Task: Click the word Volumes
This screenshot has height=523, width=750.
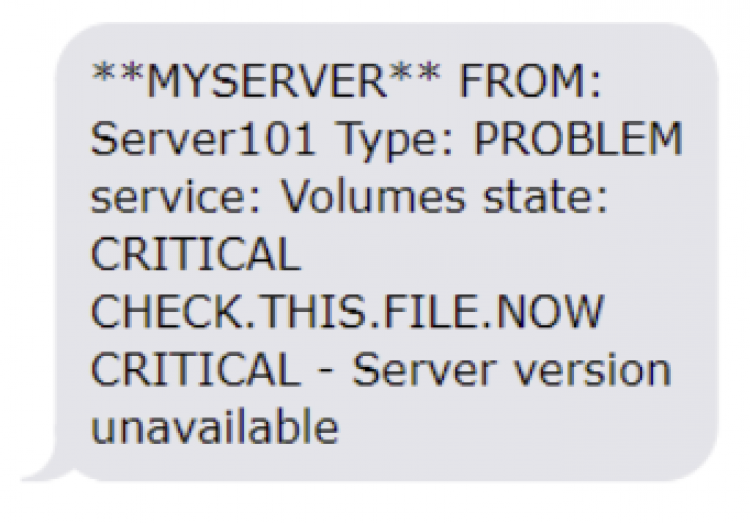Action: 372,197
